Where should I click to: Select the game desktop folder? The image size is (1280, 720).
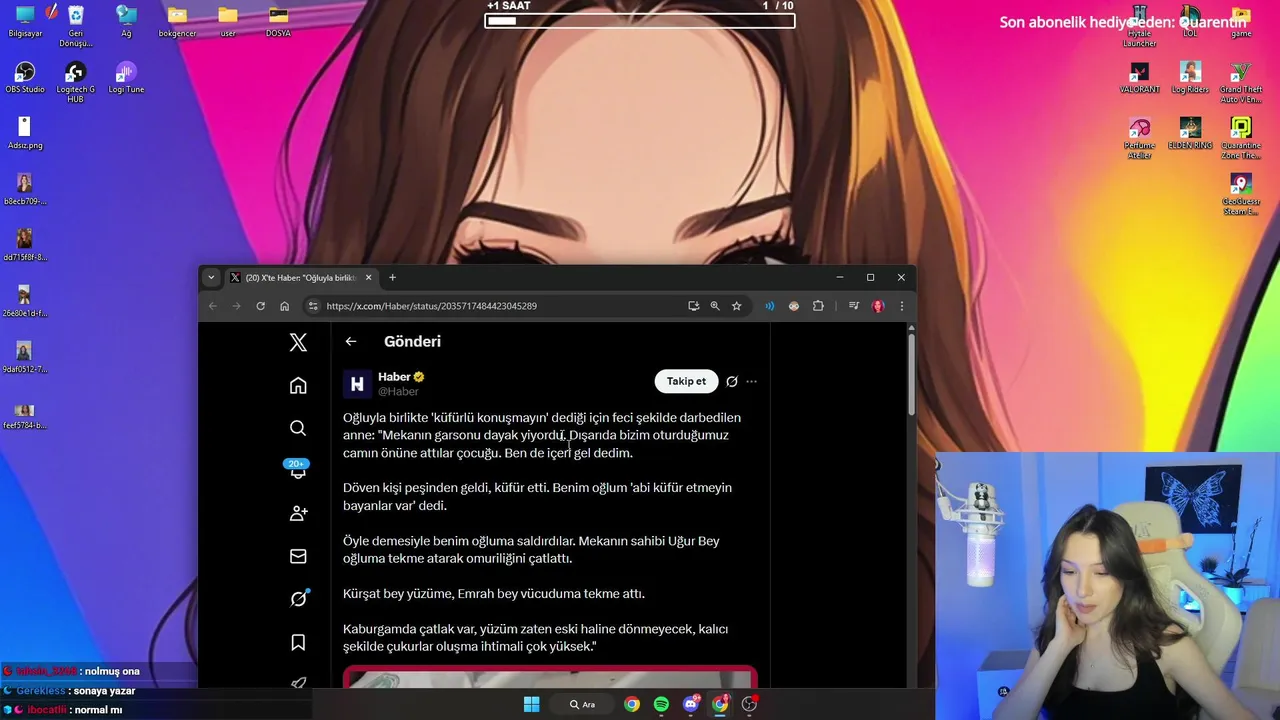click(x=1241, y=22)
